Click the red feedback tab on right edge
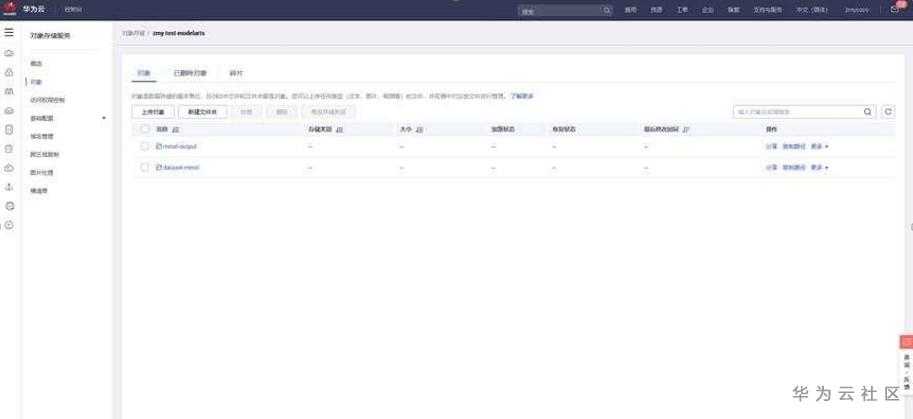The image size is (913, 419). (907, 342)
